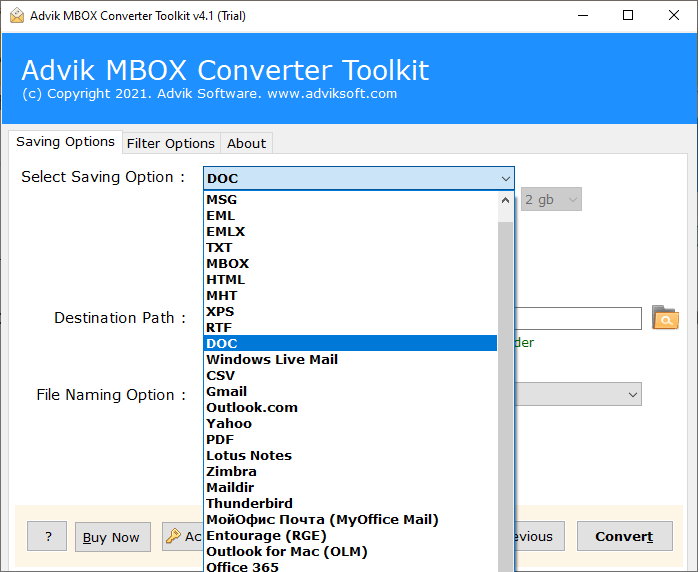Select MHT format entry
The image size is (700, 572).
(x=350, y=296)
